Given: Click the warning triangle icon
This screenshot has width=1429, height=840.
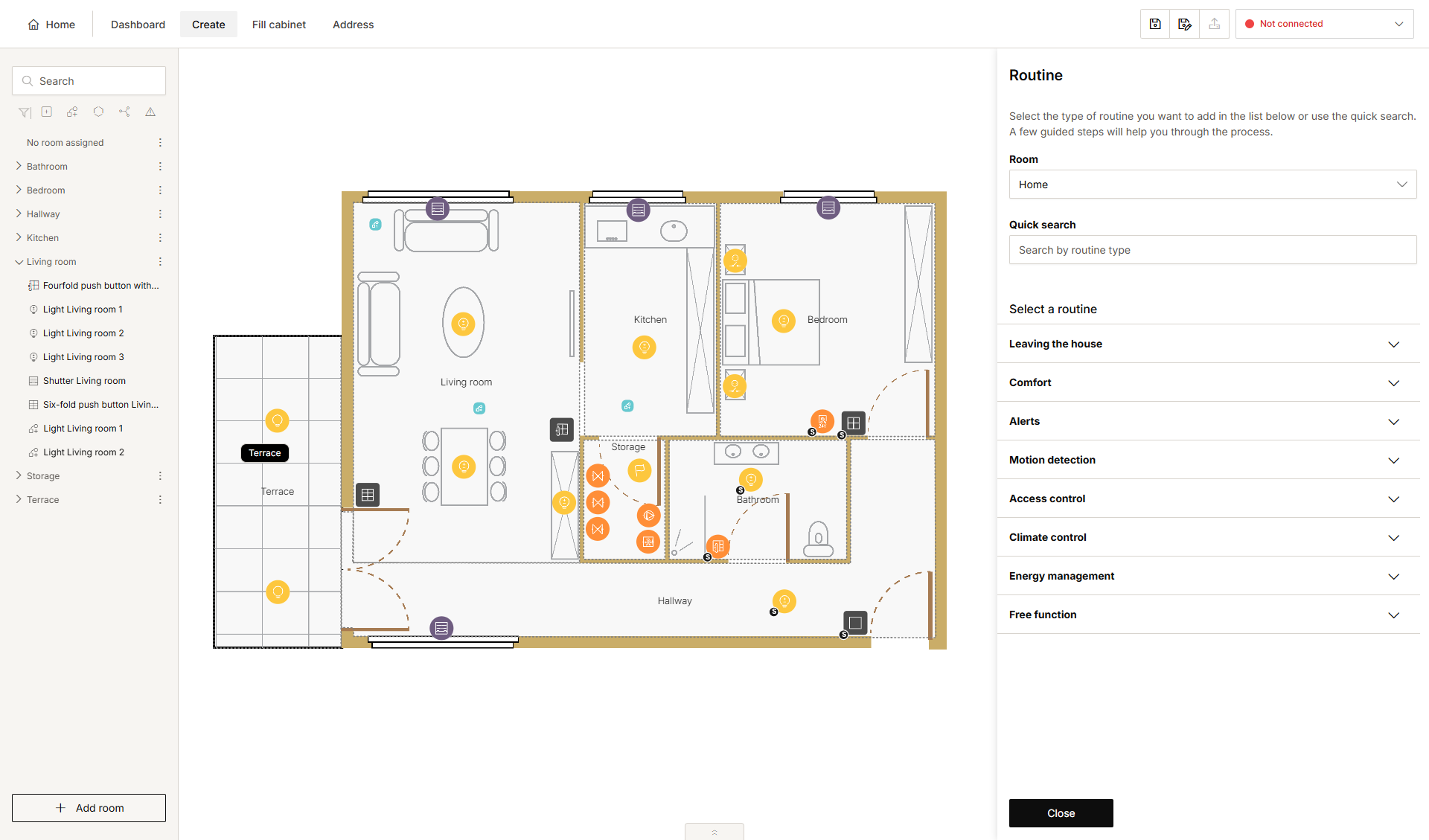Looking at the screenshot, I should pyautogui.click(x=150, y=112).
